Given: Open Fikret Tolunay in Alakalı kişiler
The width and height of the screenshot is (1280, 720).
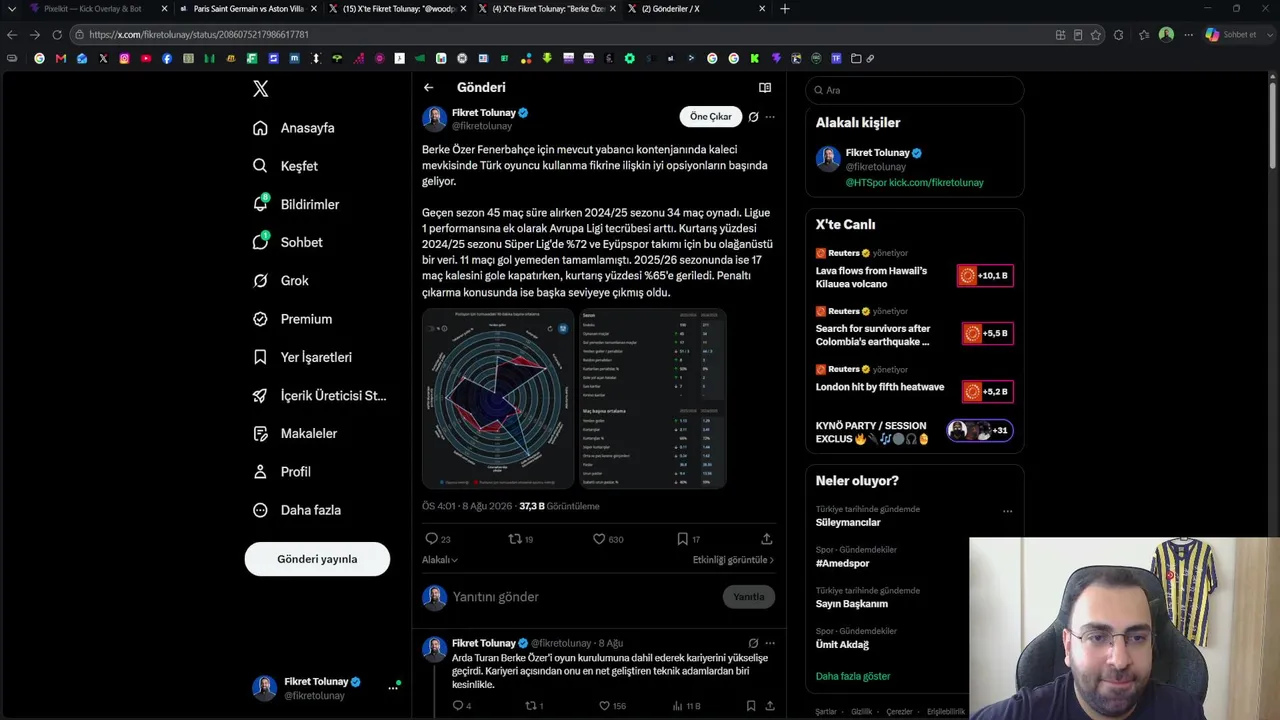Looking at the screenshot, I should click(877, 153).
